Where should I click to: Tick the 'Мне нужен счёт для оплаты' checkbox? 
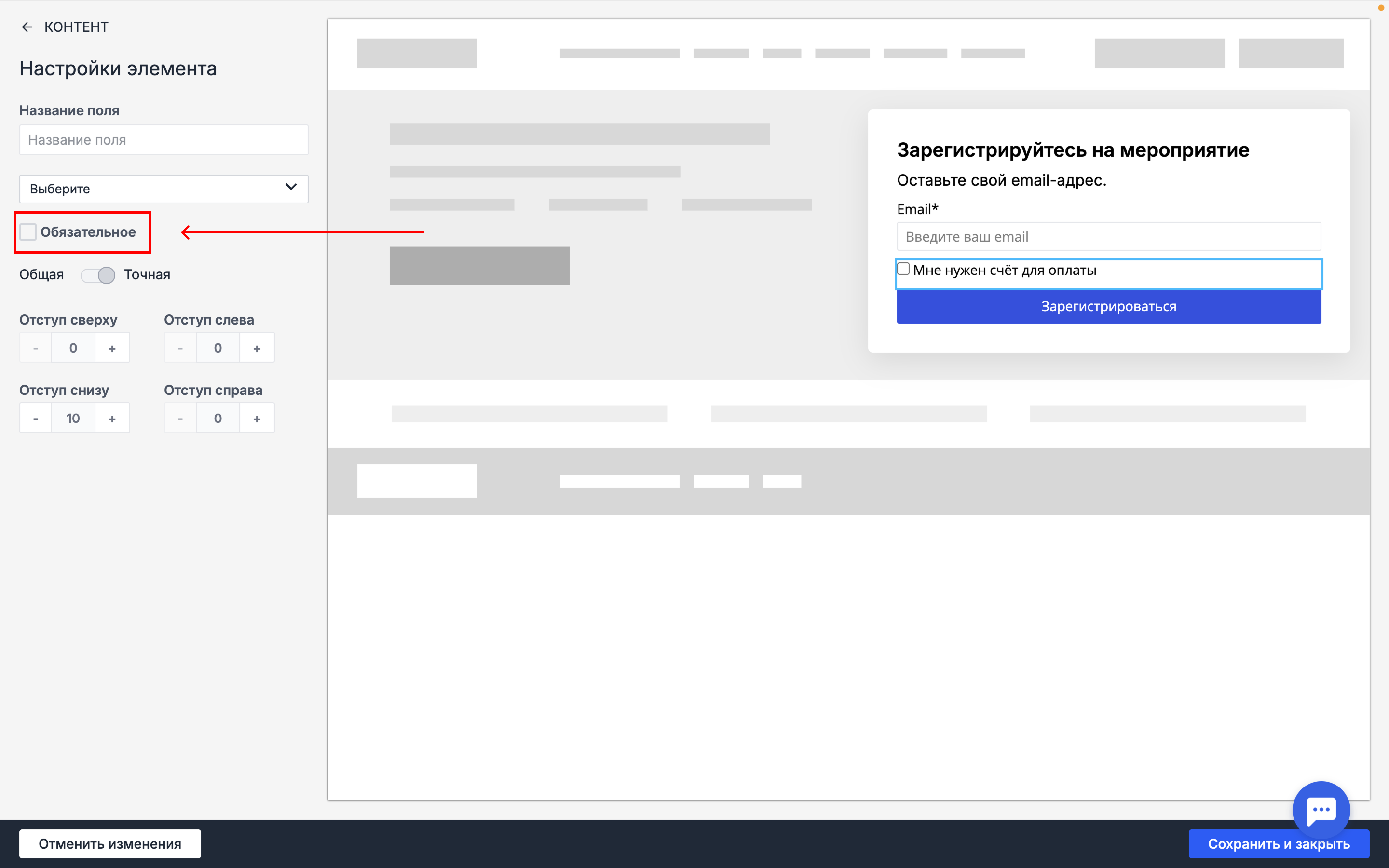tap(903, 269)
